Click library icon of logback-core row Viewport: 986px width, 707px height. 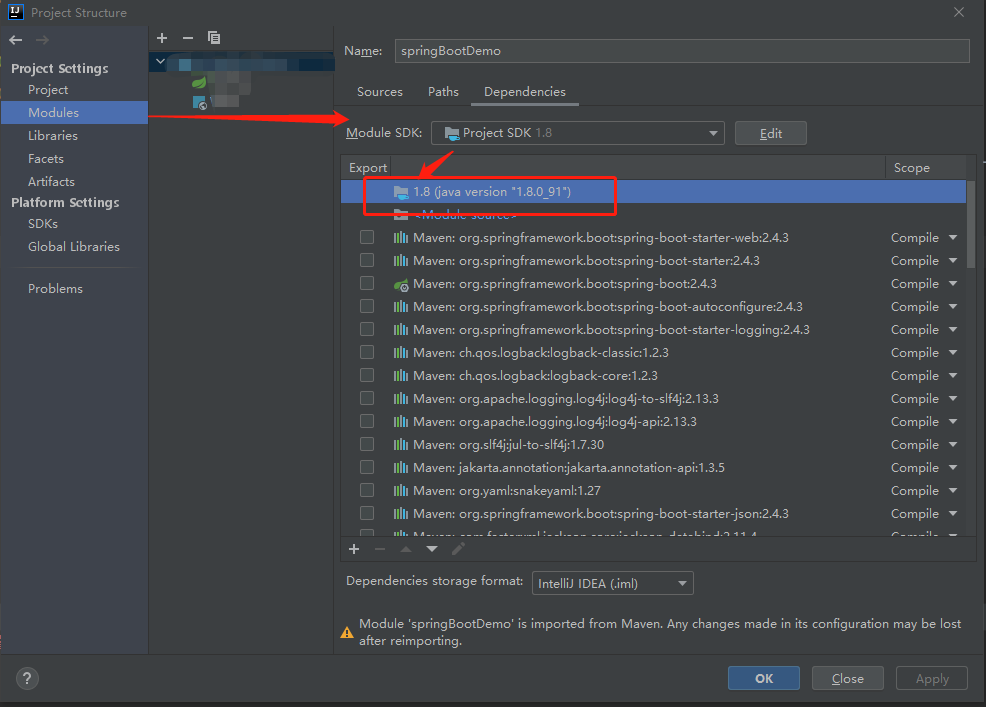pos(401,376)
